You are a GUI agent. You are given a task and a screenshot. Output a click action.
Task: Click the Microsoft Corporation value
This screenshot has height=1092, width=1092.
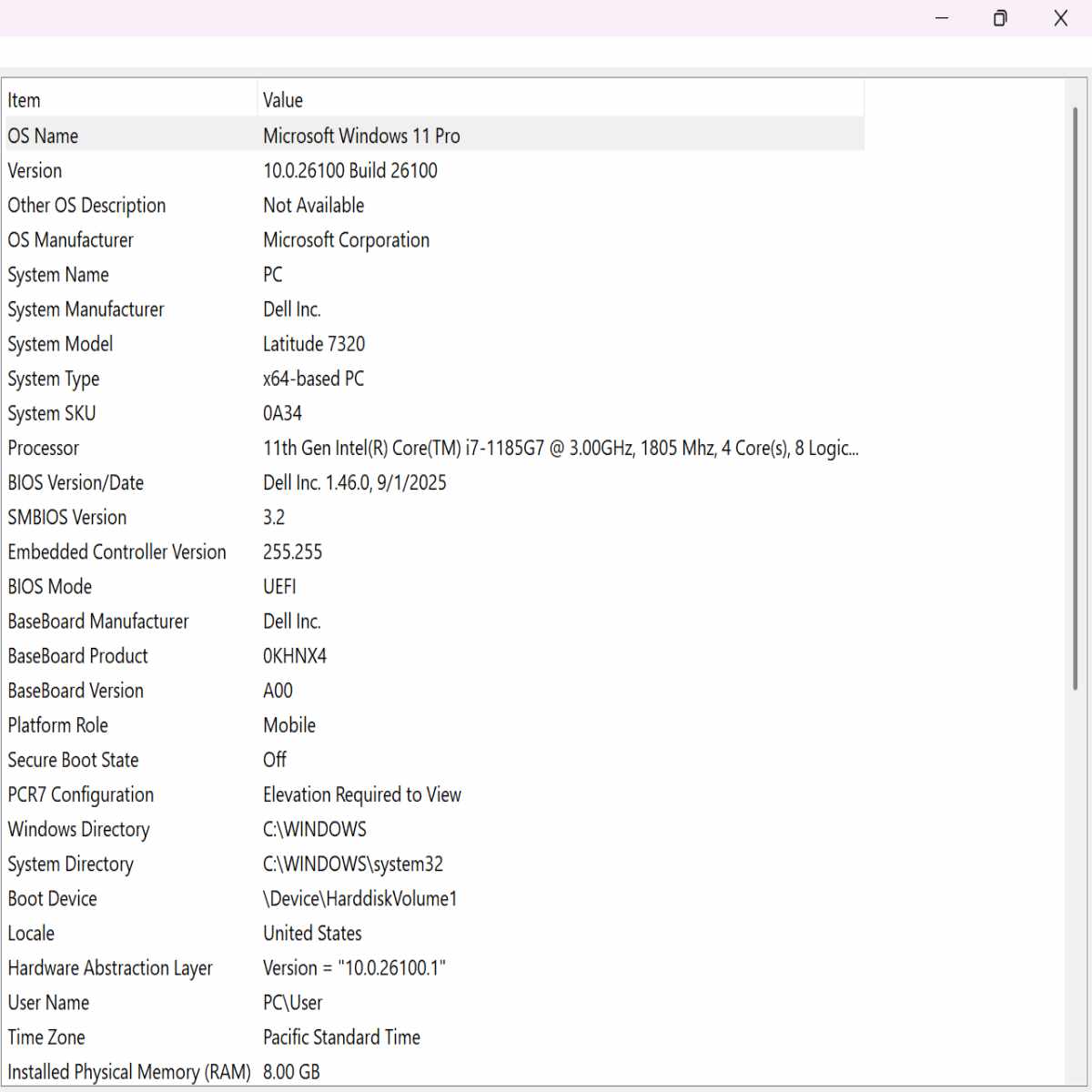click(x=347, y=240)
